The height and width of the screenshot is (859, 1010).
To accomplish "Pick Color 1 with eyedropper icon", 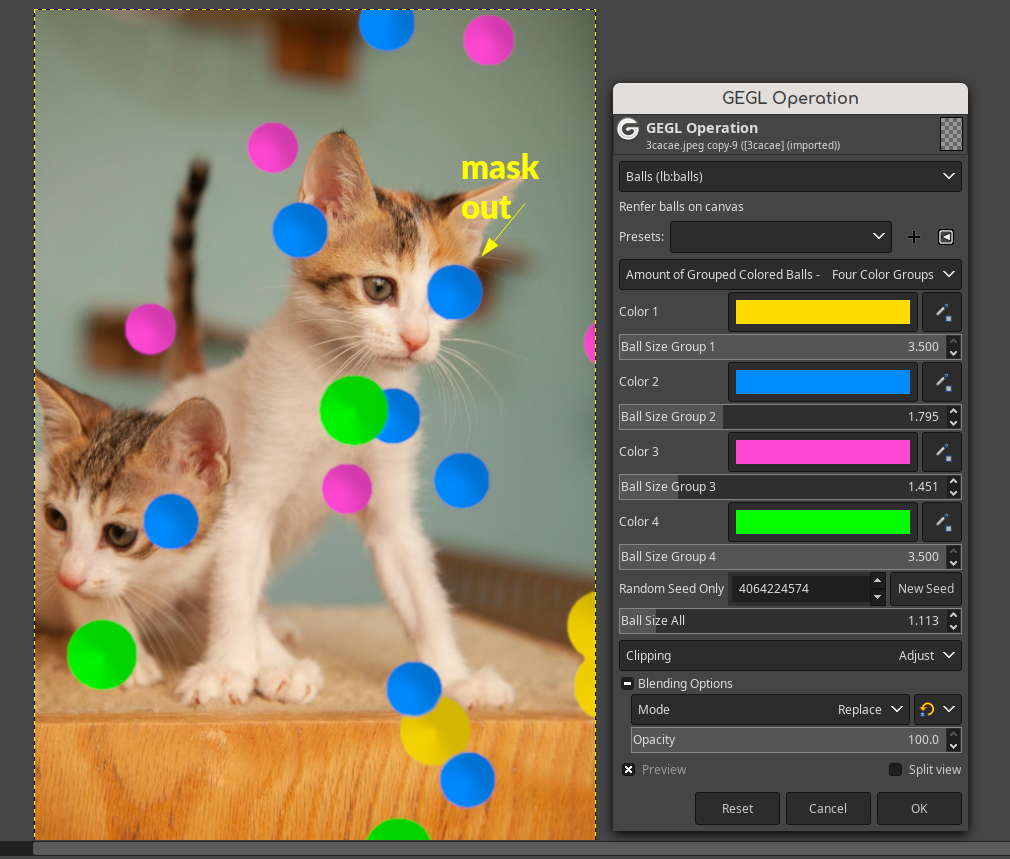I will click(x=942, y=312).
